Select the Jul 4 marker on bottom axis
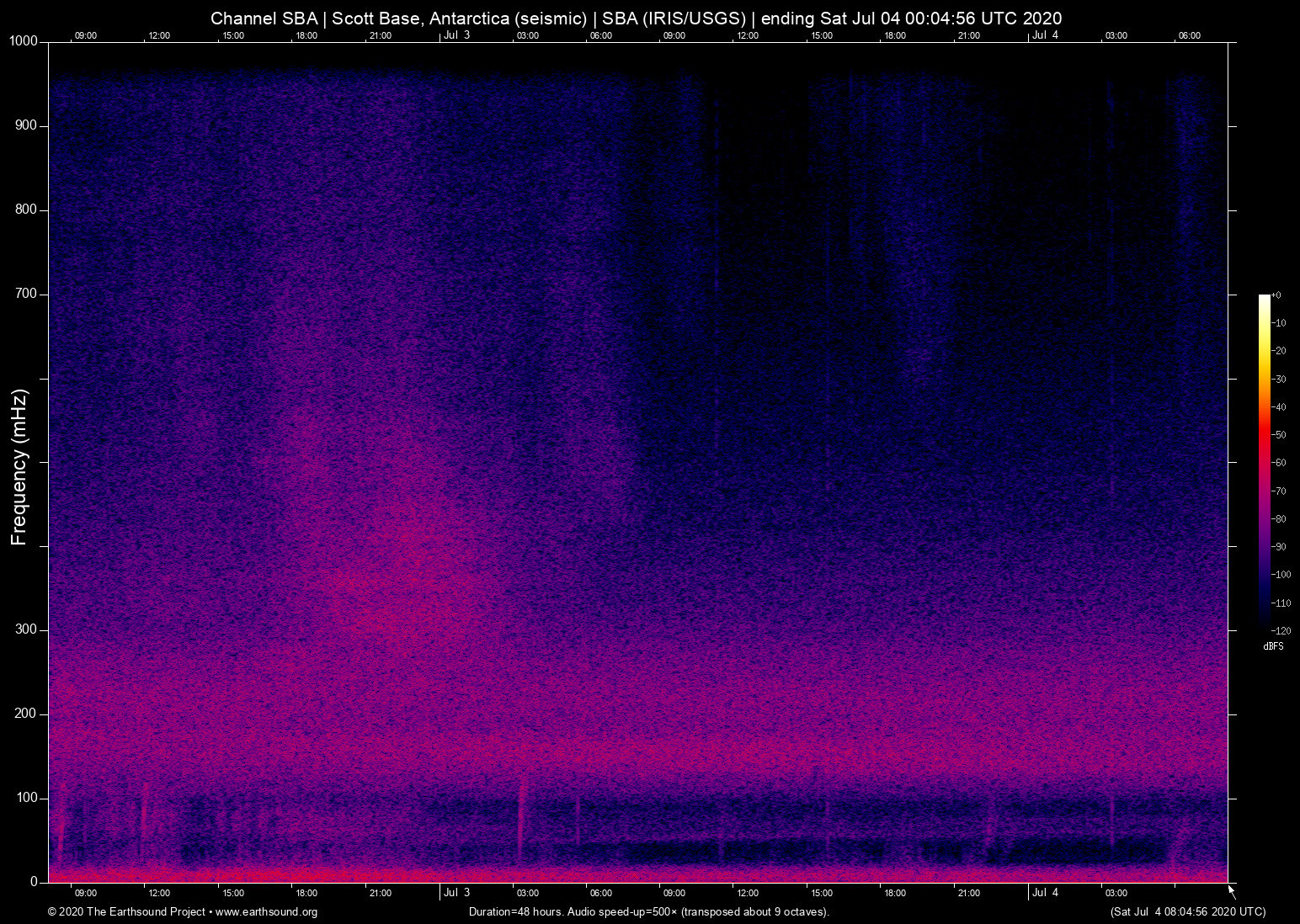The image size is (1300, 924). tap(1047, 893)
